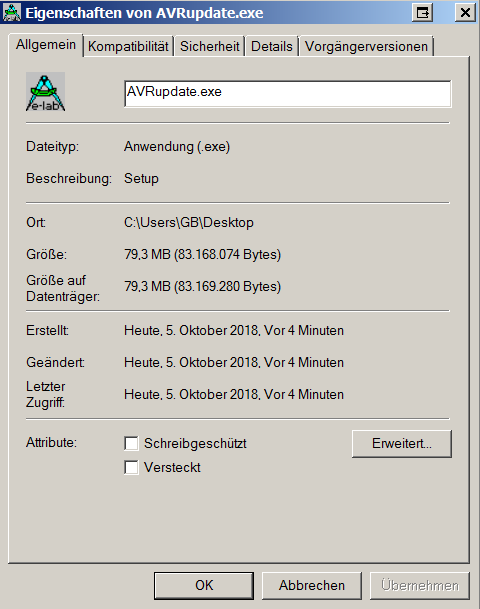Open the Erweitert... attributes dialog
The width and height of the screenshot is (480, 609).
point(402,444)
